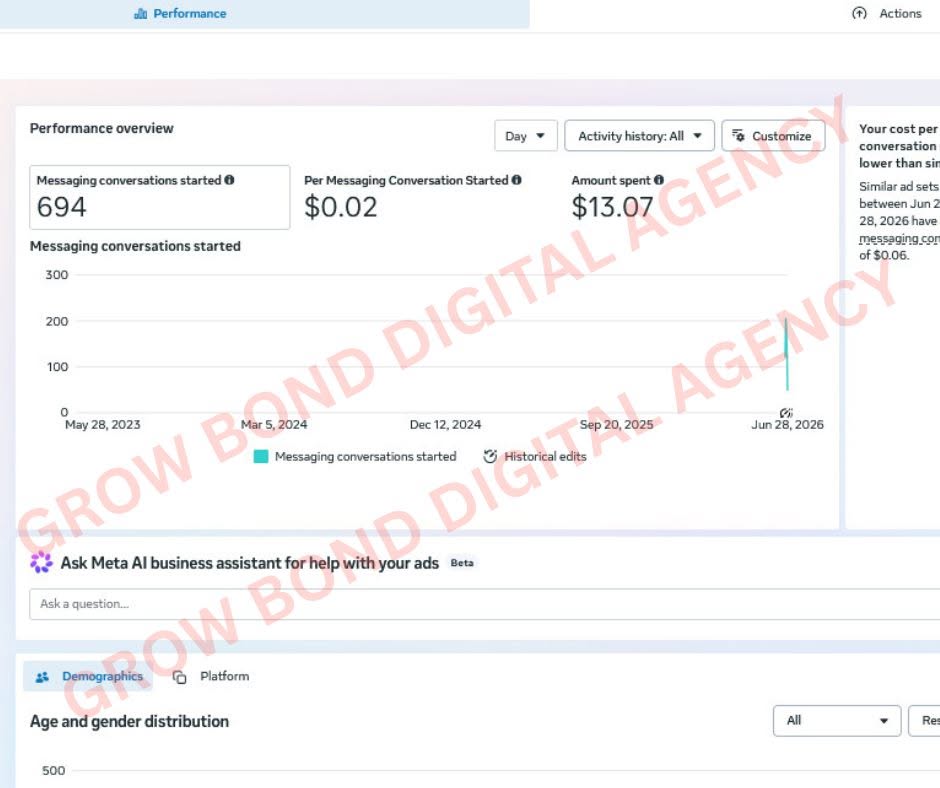Click the Platform devices icon
The height and width of the screenshot is (788, 940).
click(179, 677)
